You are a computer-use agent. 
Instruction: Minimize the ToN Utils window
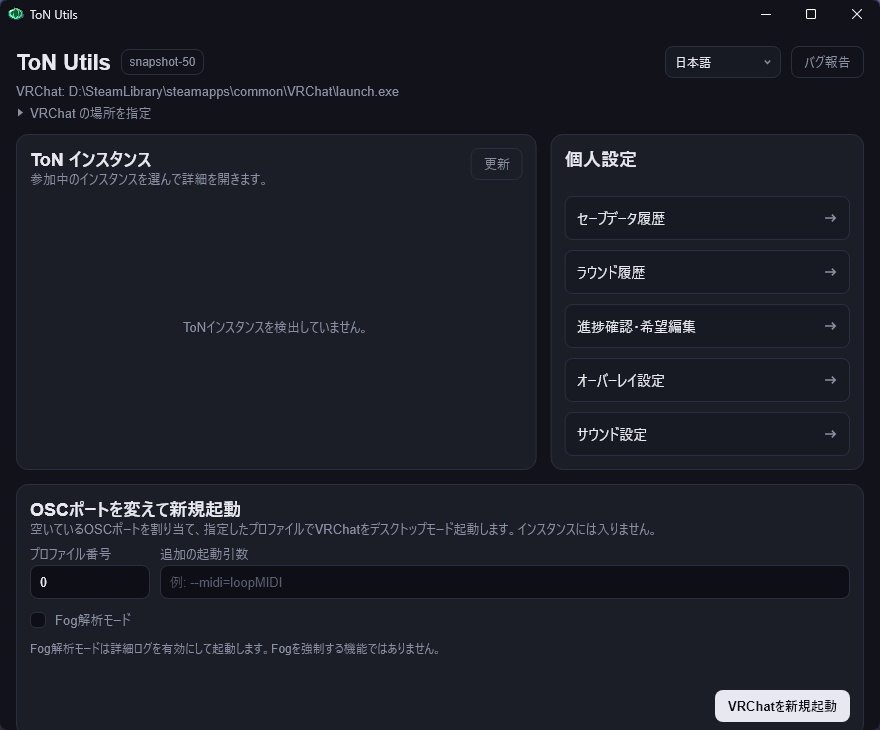coord(766,14)
